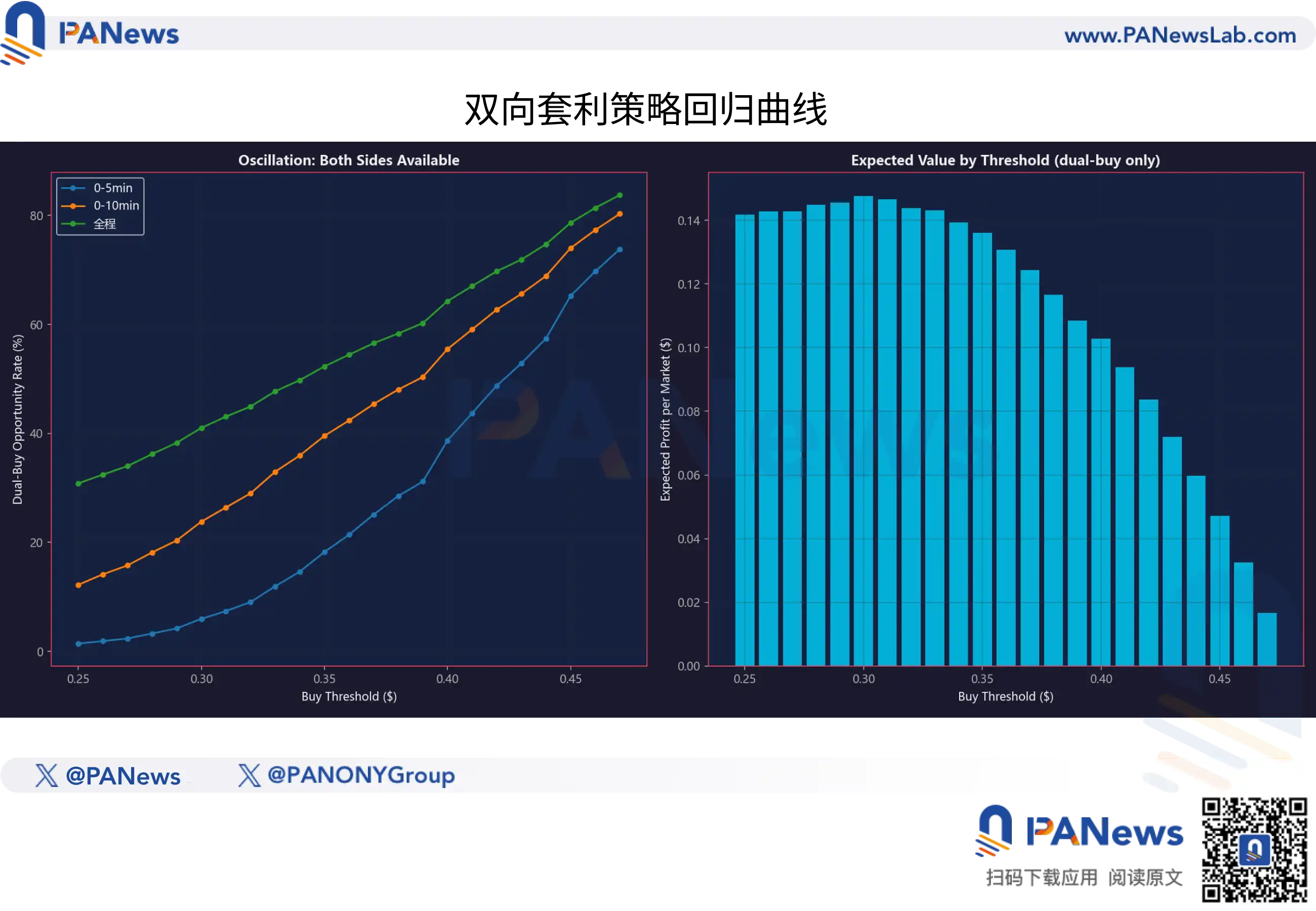
Task: Click the PANews logo beside the QR code
Action: pos(1078,831)
